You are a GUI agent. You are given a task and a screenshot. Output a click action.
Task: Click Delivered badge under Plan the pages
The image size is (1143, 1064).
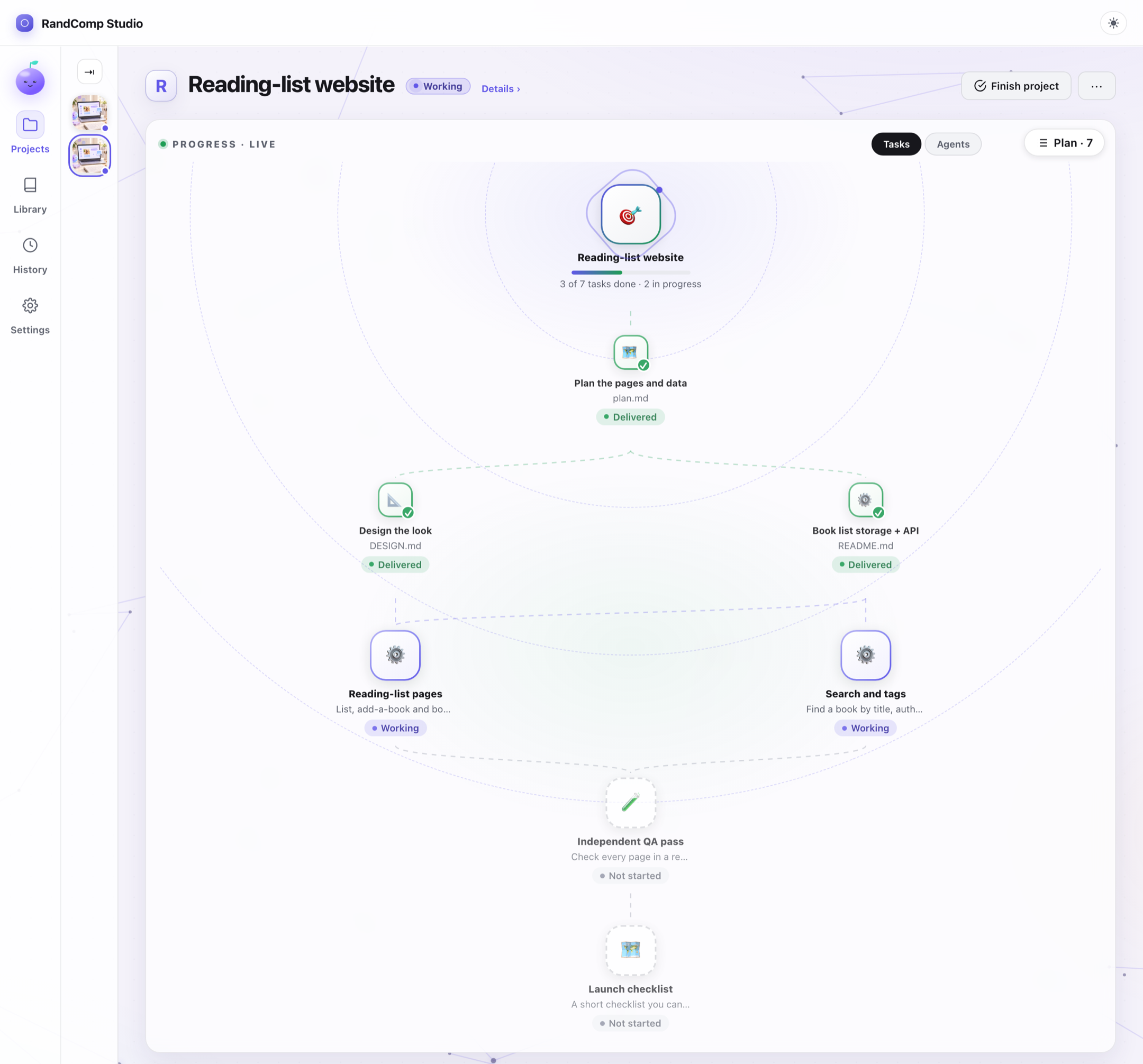pyautogui.click(x=631, y=417)
